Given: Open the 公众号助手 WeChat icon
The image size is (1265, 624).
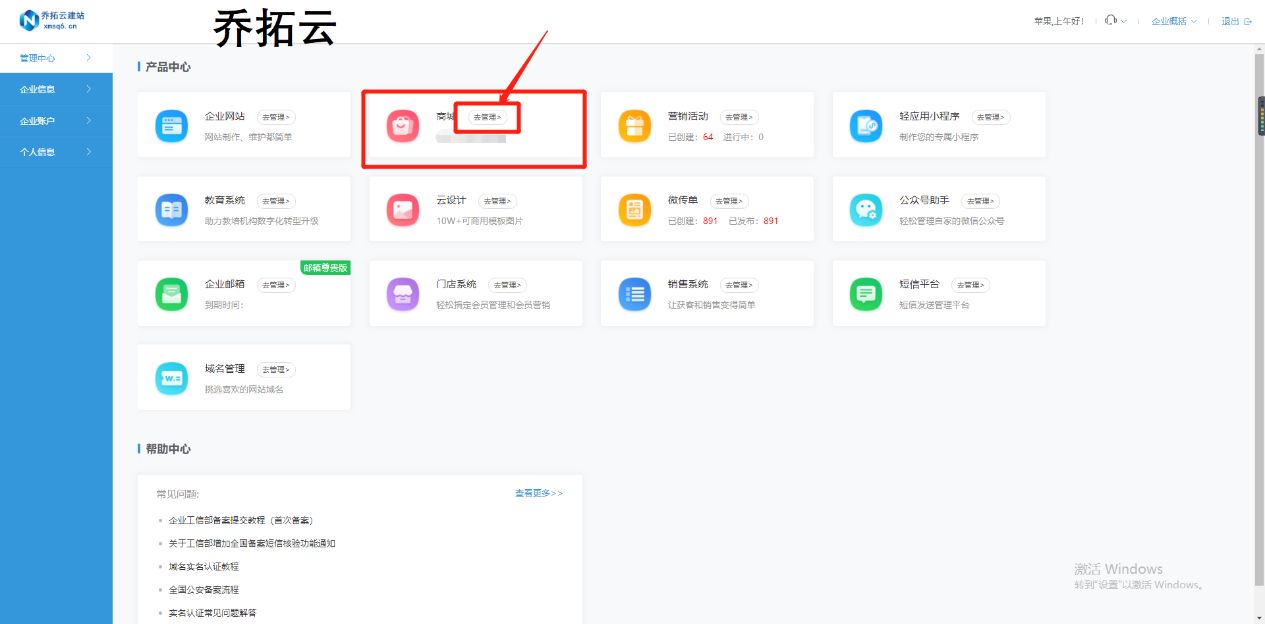Looking at the screenshot, I should (x=864, y=209).
